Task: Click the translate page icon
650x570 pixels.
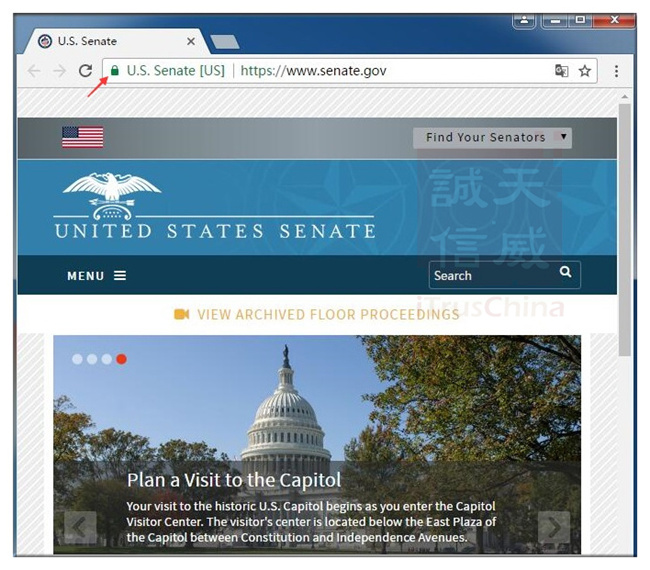Action: pos(562,71)
